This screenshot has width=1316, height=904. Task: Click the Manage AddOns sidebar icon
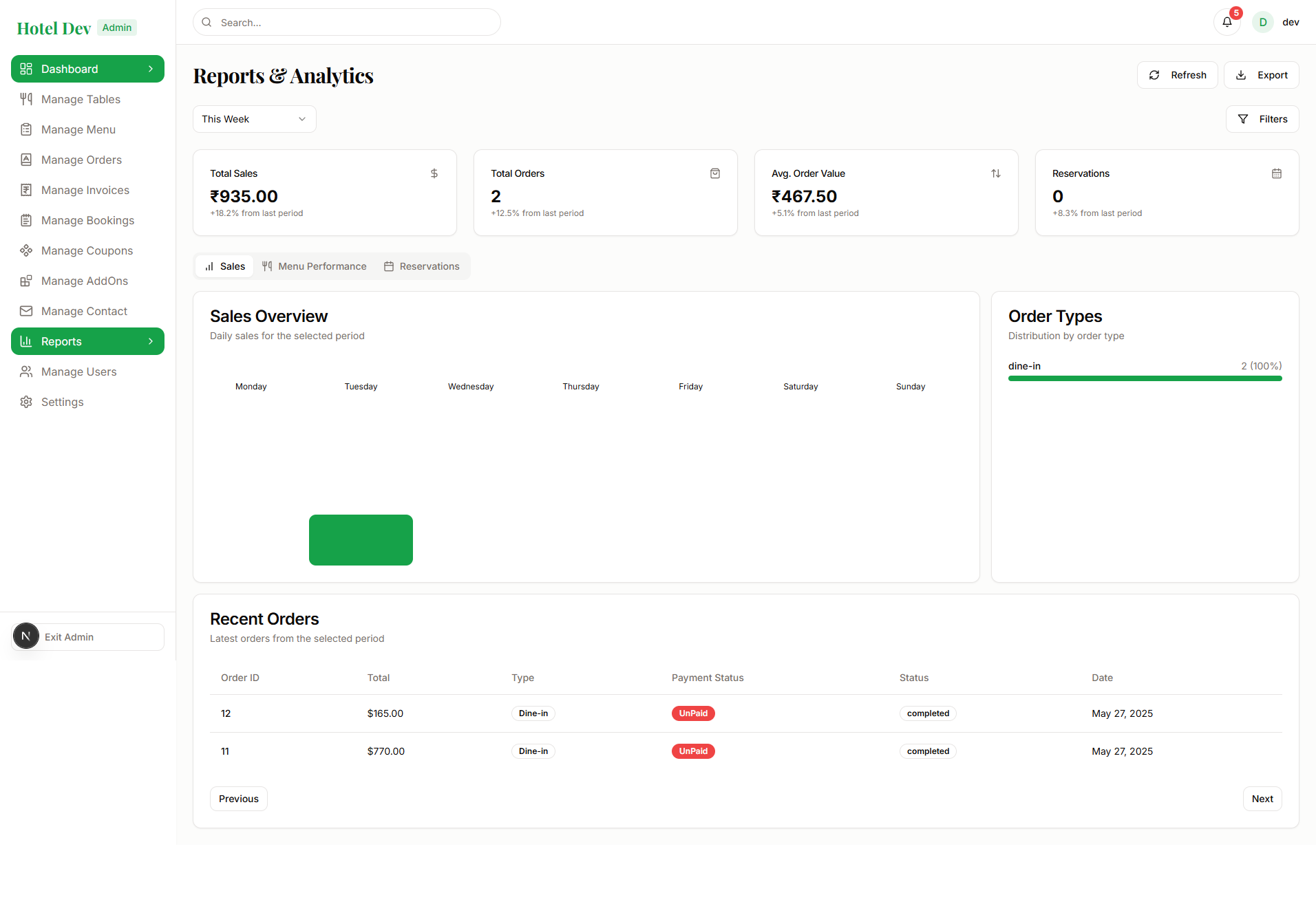pyautogui.click(x=26, y=281)
